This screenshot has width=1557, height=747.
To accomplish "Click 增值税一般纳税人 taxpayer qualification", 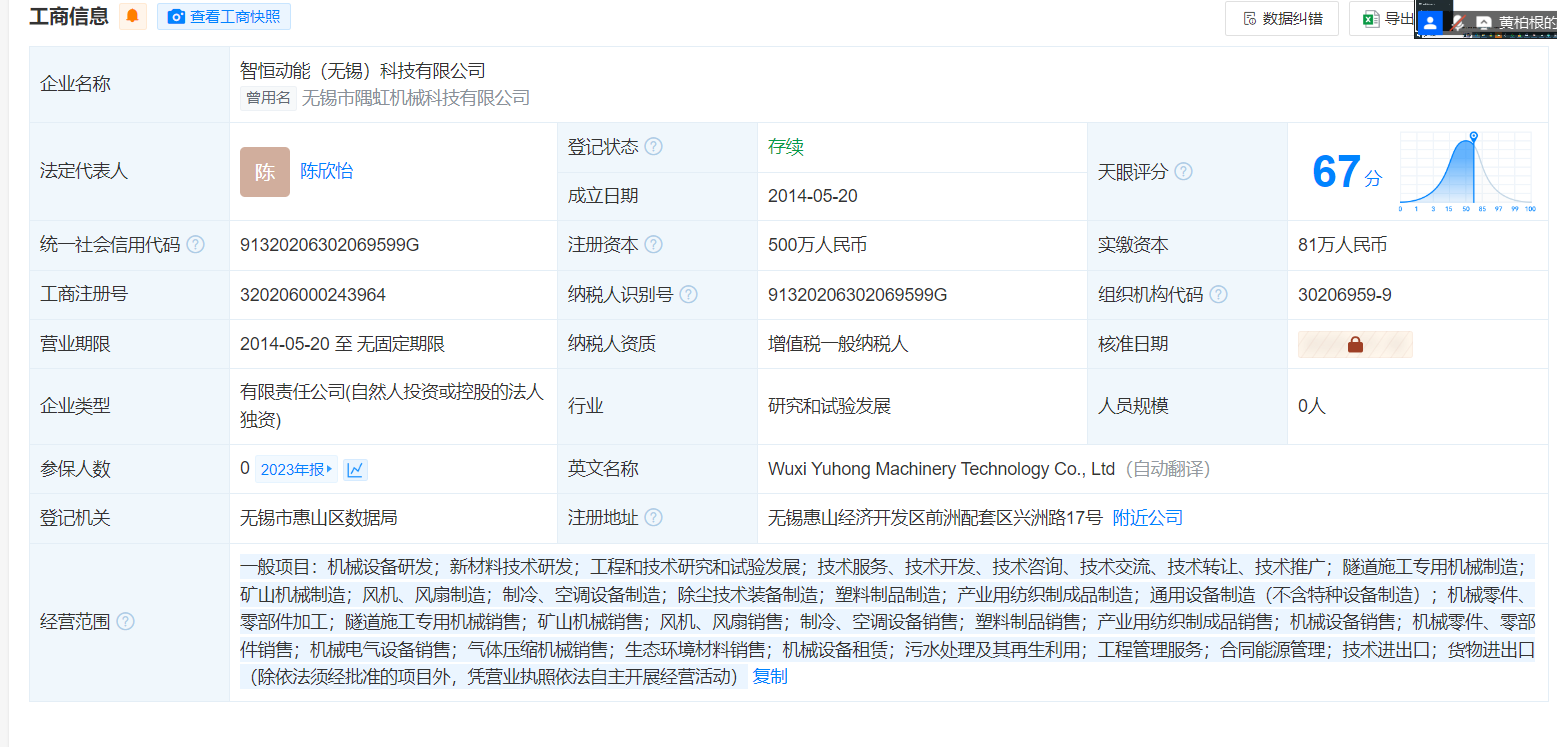I will (838, 344).
